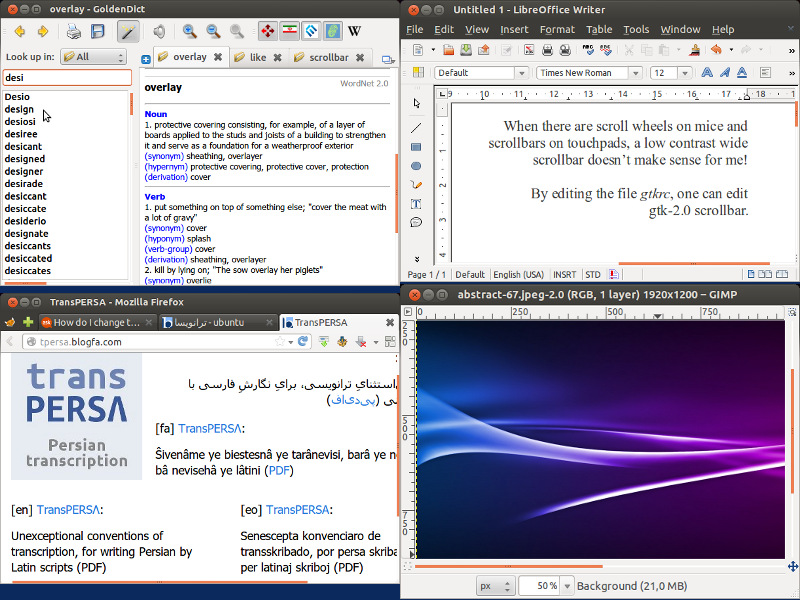
Task: Switch to the 'scrollbar' dictionary tab
Action: [328, 57]
